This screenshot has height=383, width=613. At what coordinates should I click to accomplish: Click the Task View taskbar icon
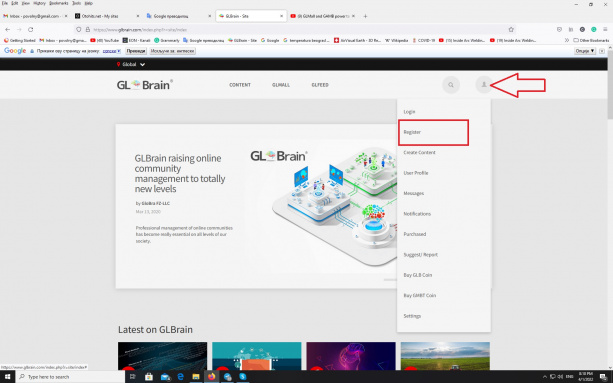tap(133, 377)
